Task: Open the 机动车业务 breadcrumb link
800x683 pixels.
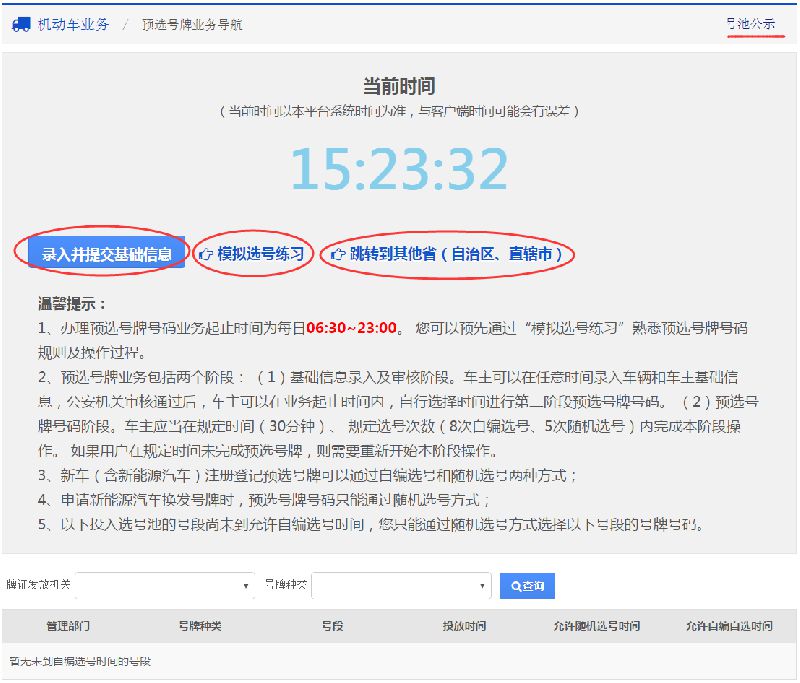Action: [73, 24]
